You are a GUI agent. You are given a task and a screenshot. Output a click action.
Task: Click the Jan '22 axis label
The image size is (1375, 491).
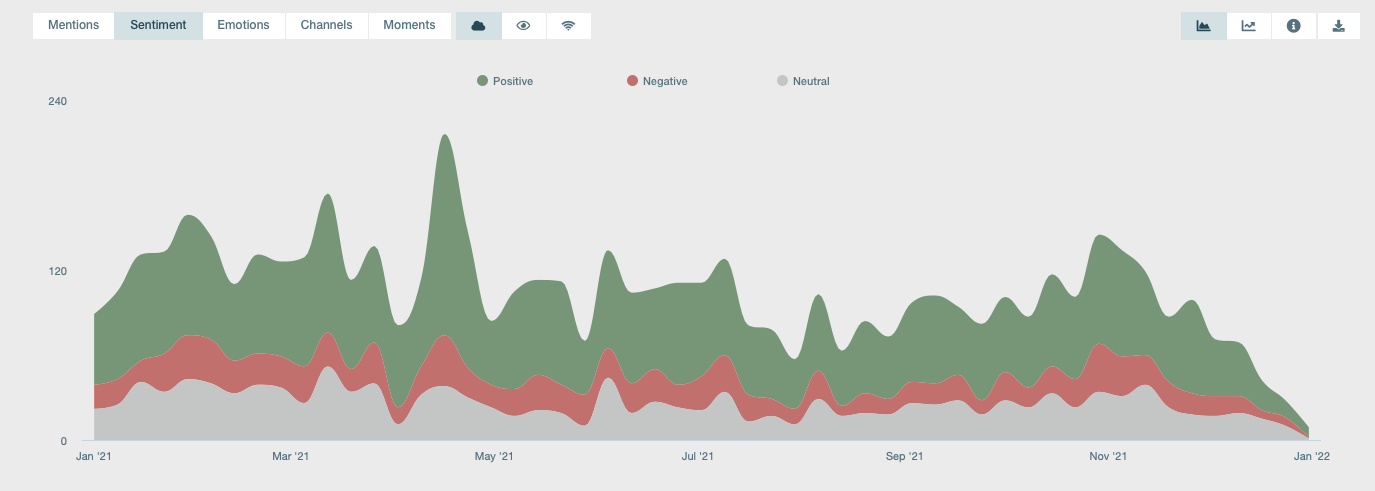pos(1311,457)
